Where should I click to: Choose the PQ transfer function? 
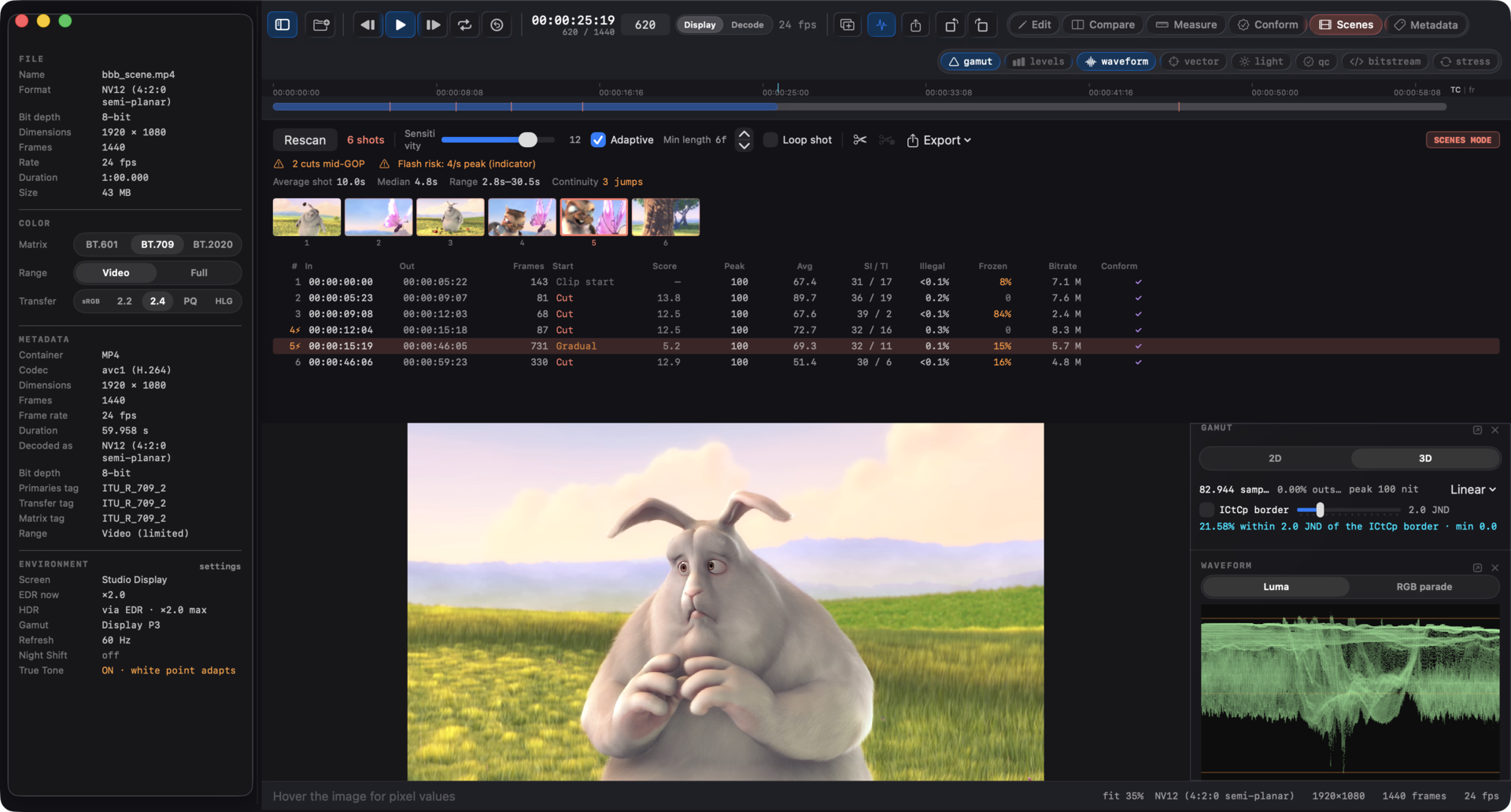click(x=190, y=301)
